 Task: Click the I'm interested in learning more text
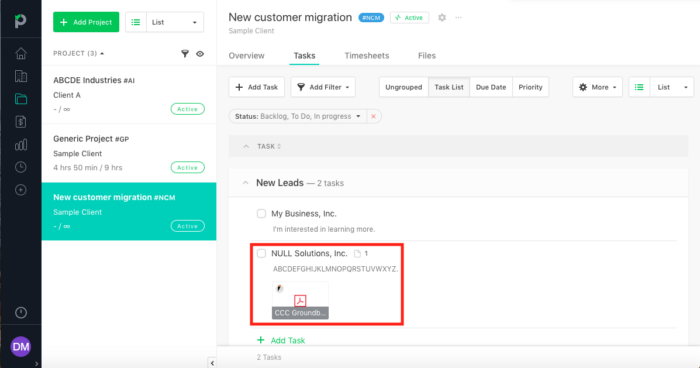coord(324,229)
